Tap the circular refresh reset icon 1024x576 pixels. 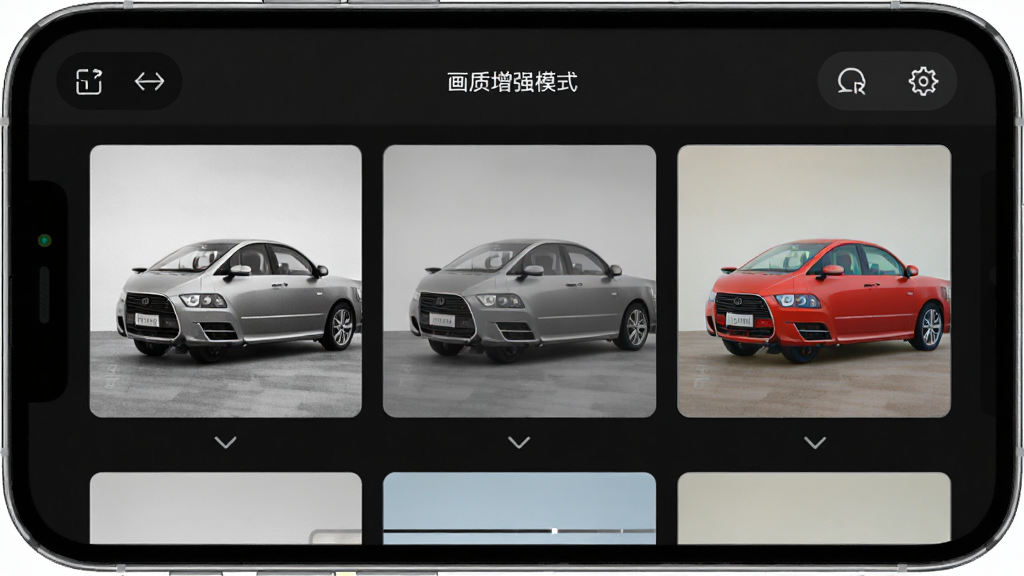coord(852,82)
